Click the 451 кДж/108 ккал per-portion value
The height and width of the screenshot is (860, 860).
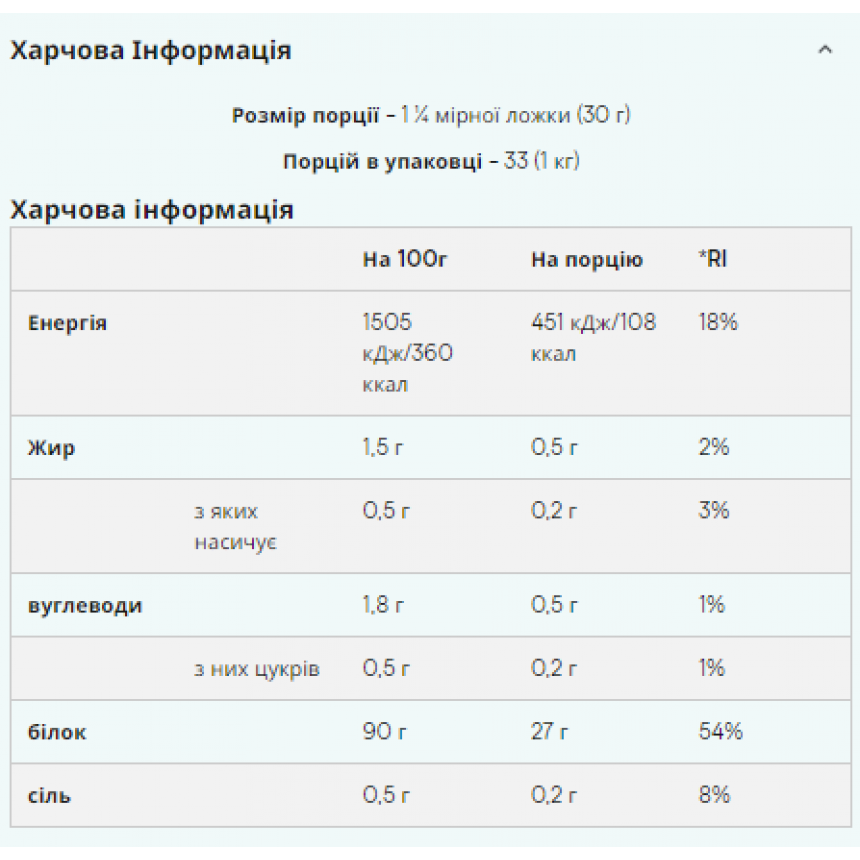pyautogui.click(x=593, y=338)
